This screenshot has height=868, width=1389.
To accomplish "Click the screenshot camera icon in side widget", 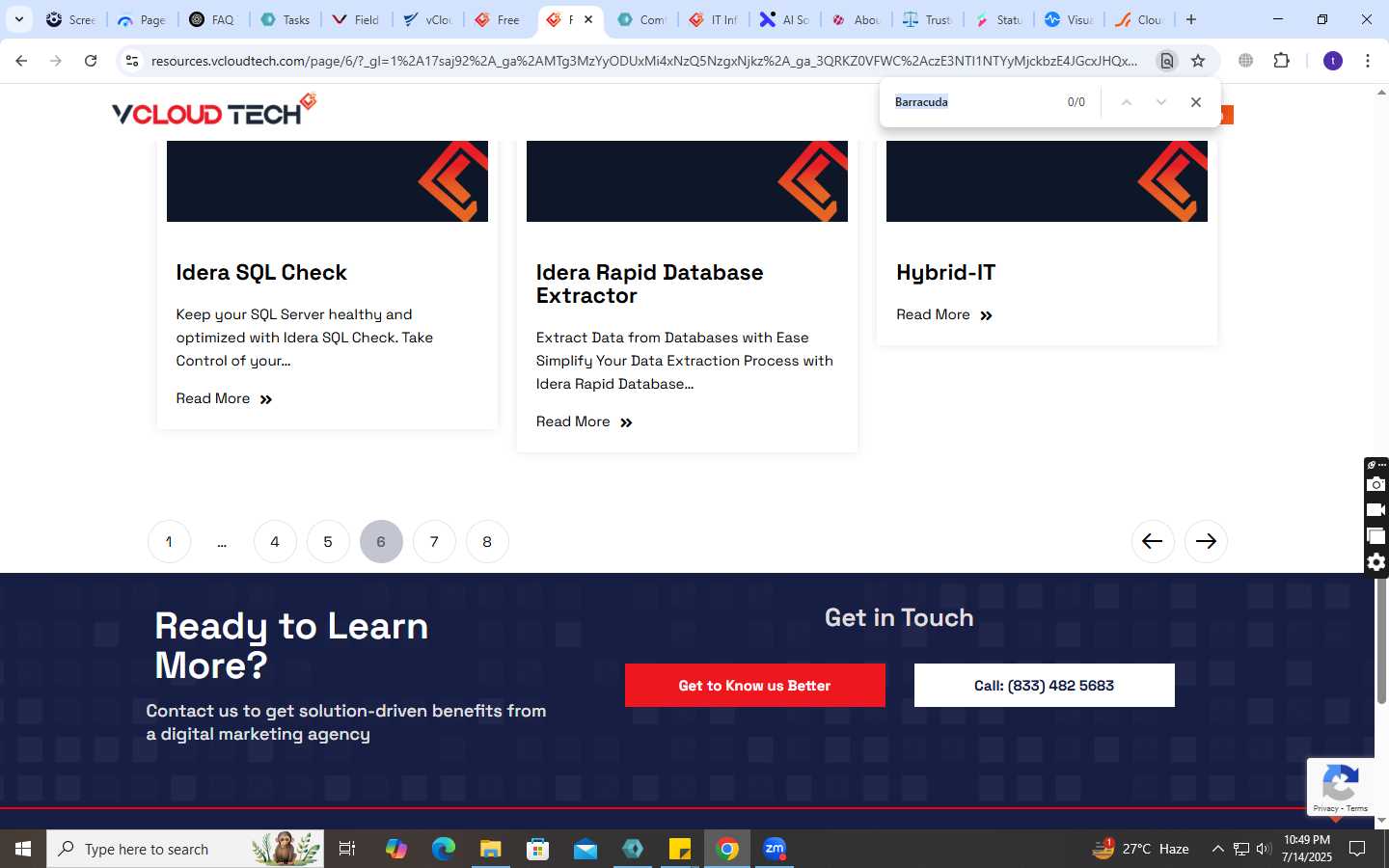I will 1376,484.
